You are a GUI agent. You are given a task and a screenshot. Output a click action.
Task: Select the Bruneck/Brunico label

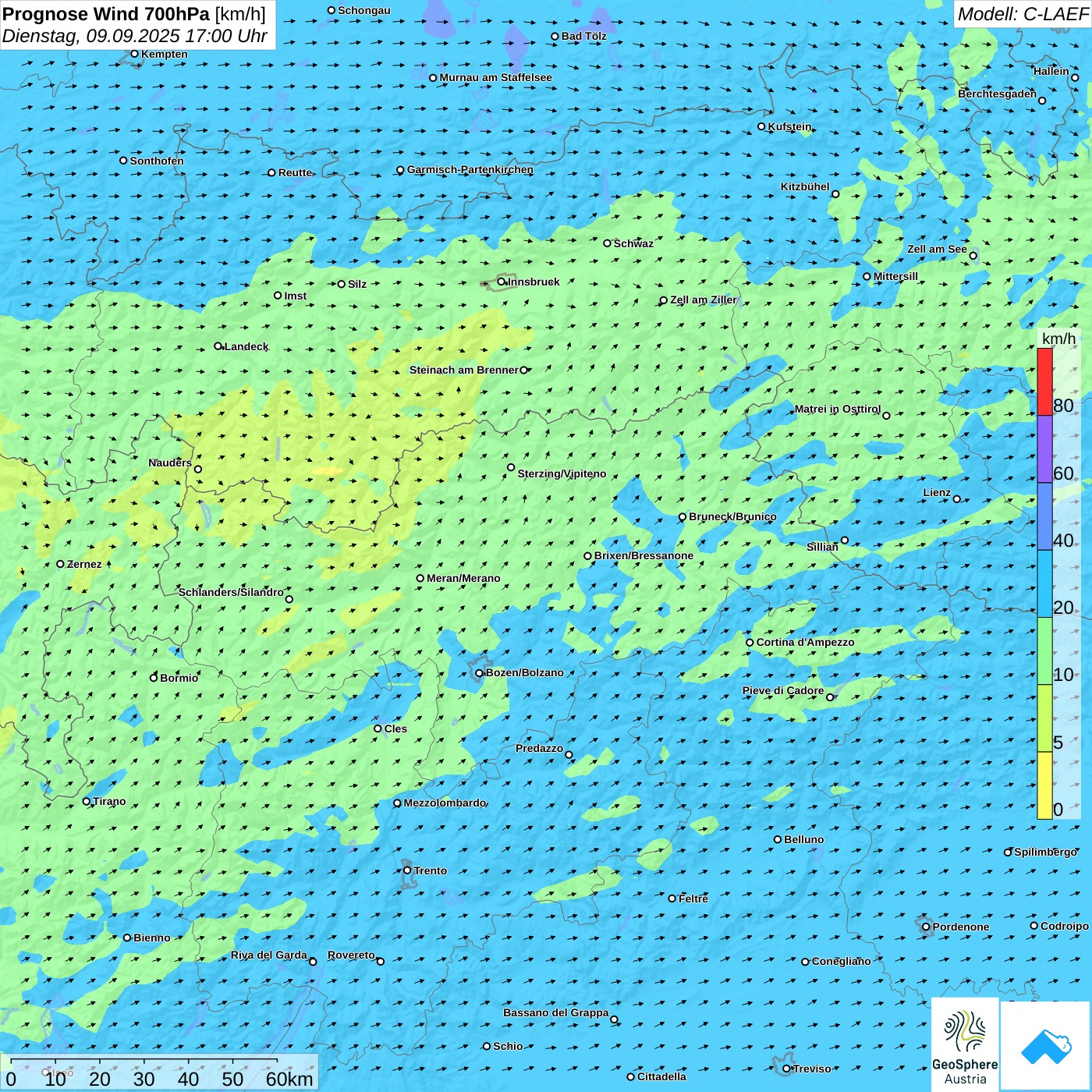[x=732, y=516]
